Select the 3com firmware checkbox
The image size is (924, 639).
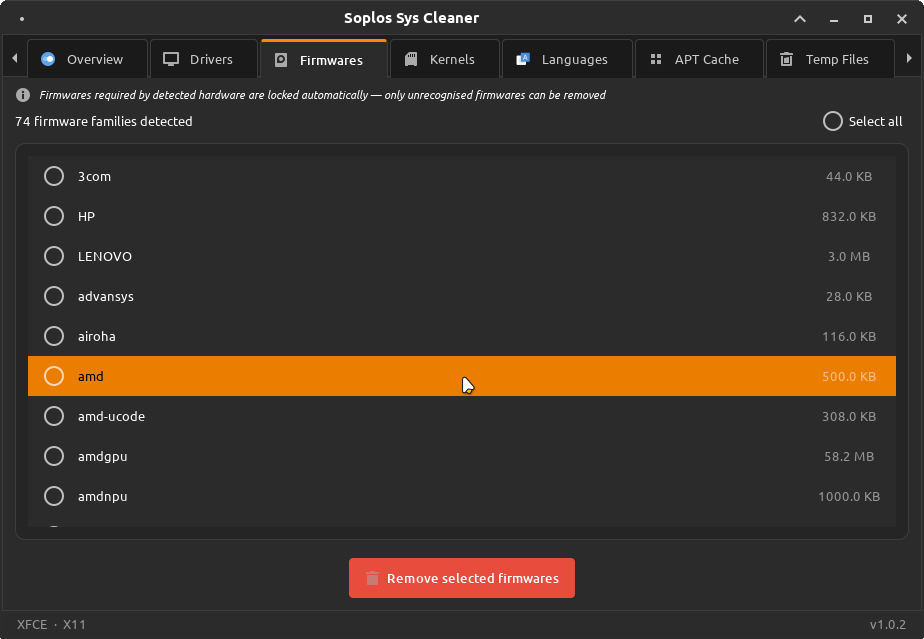point(54,176)
